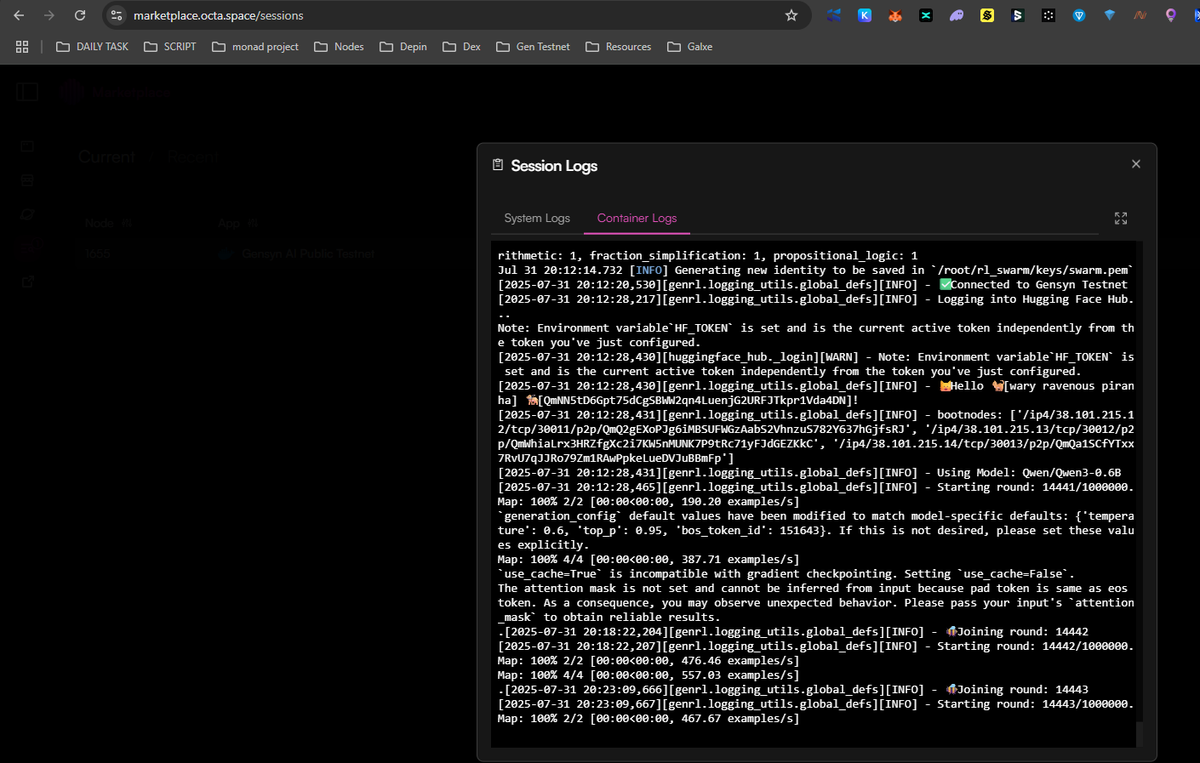This screenshot has height=763, width=1200.
Task: Open the yellow S extension
Action: (x=987, y=15)
